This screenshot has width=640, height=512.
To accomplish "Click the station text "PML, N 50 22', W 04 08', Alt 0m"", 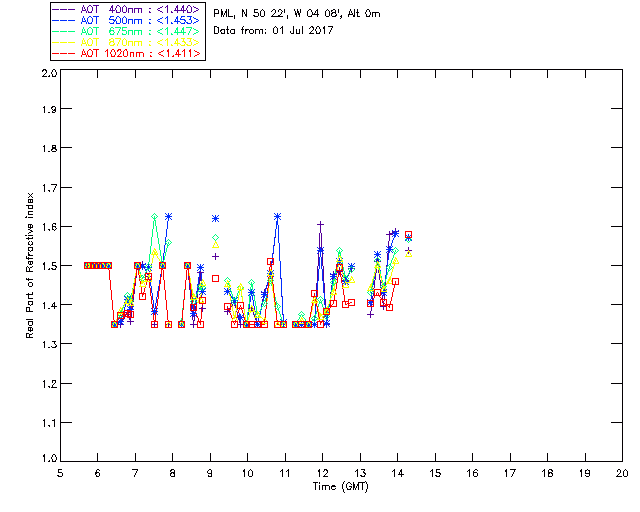I will tap(297, 14).
